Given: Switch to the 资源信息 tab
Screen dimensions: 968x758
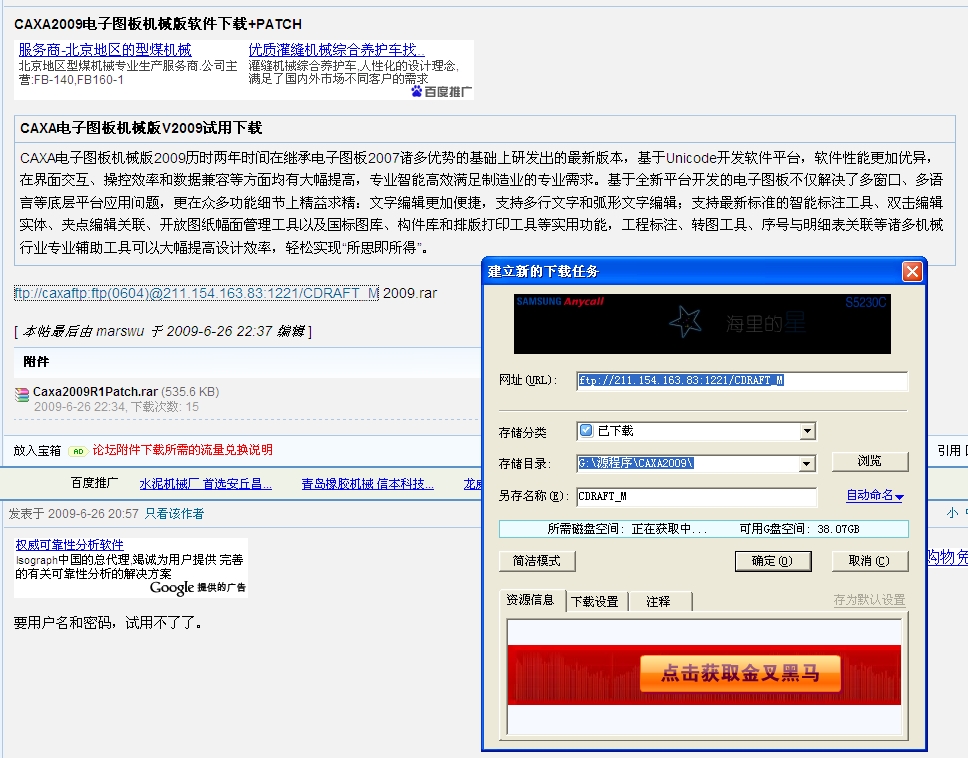Looking at the screenshot, I should click(530, 600).
